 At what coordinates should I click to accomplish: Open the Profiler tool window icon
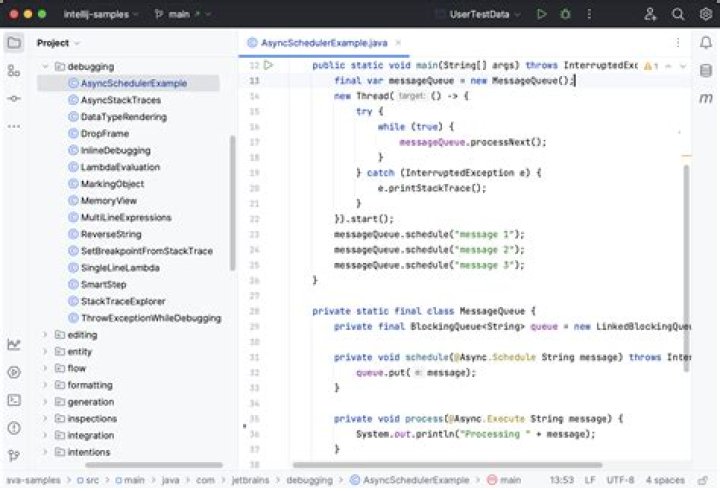(14, 344)
